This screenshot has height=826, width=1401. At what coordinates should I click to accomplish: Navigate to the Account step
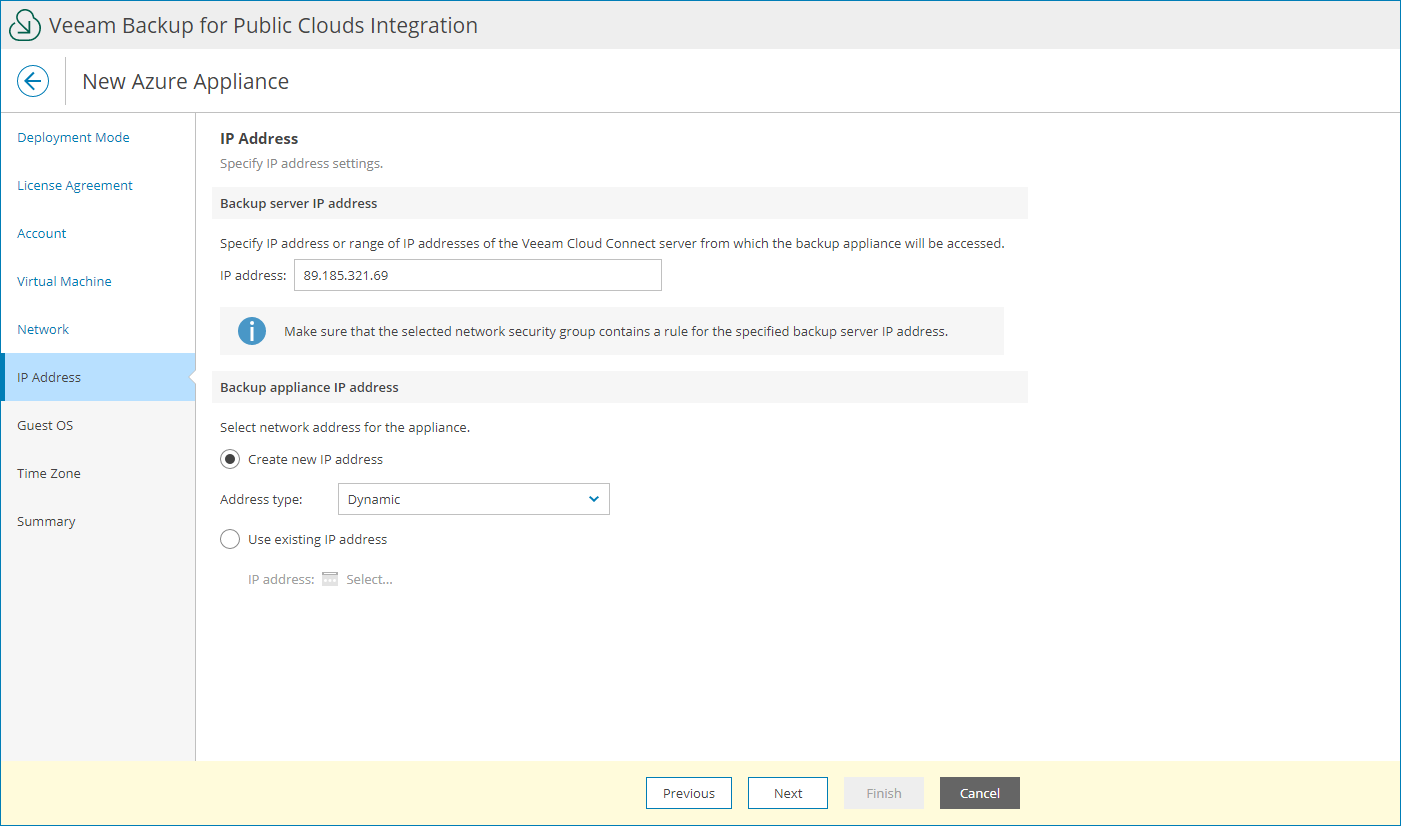coord(41,233)
